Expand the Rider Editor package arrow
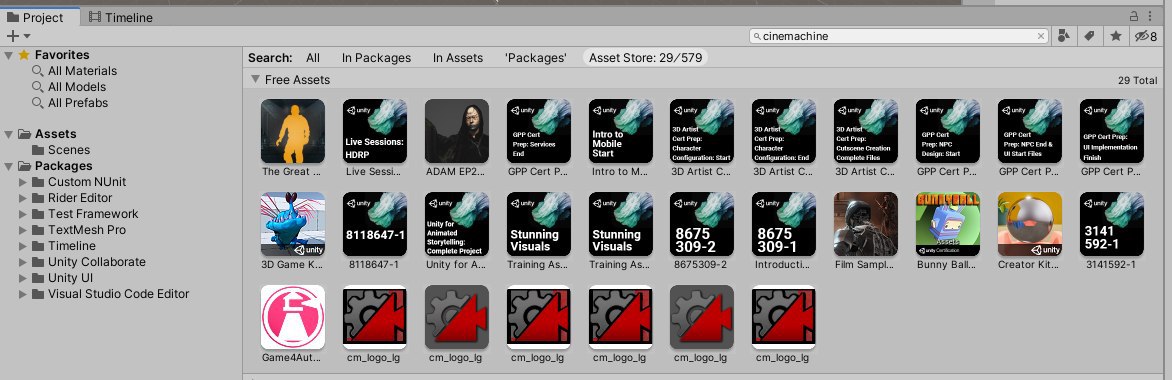 tap(22, 197)
